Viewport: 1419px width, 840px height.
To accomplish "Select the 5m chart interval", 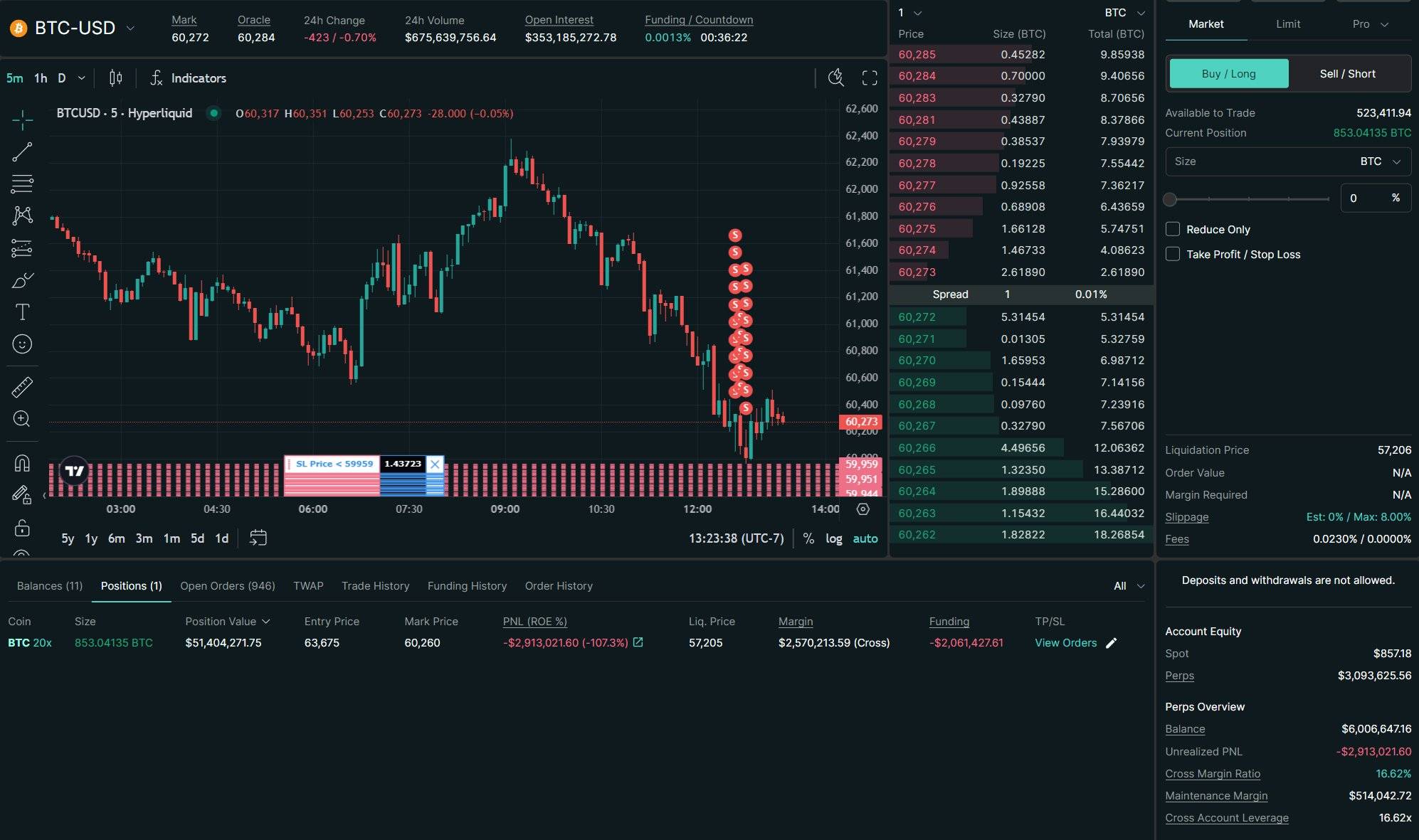I will pos(14,78).
